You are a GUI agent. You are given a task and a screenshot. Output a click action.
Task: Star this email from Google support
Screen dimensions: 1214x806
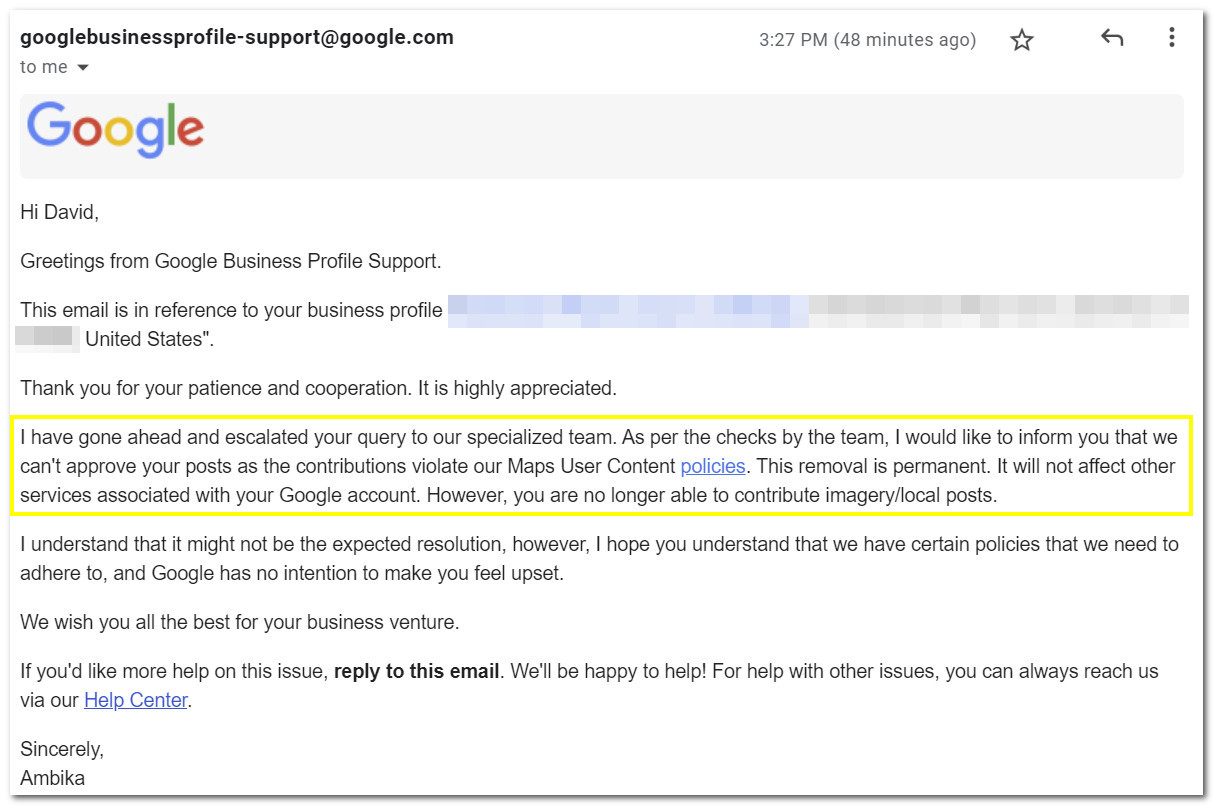point(1021,40)
